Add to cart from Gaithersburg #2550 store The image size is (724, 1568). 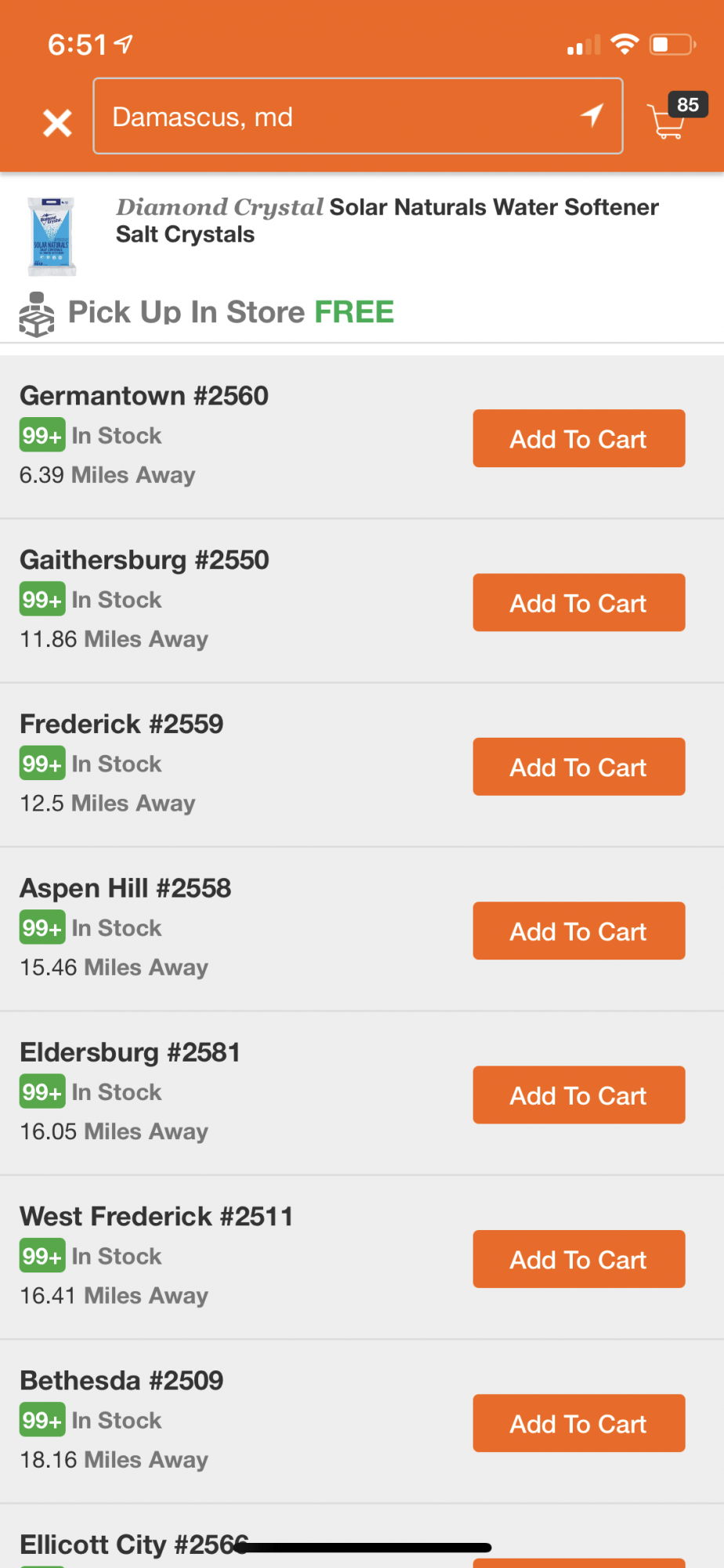[x=579, y=602]
